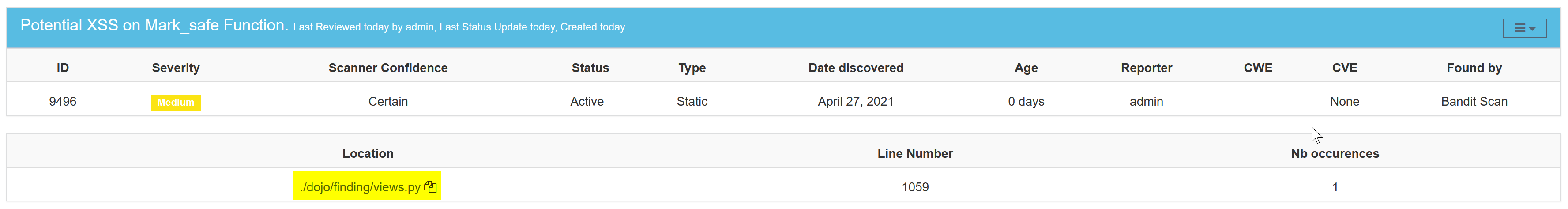This screenshot has height=209, width=1568.
Task: Click the line number 1059
Action: coord(915,187)
